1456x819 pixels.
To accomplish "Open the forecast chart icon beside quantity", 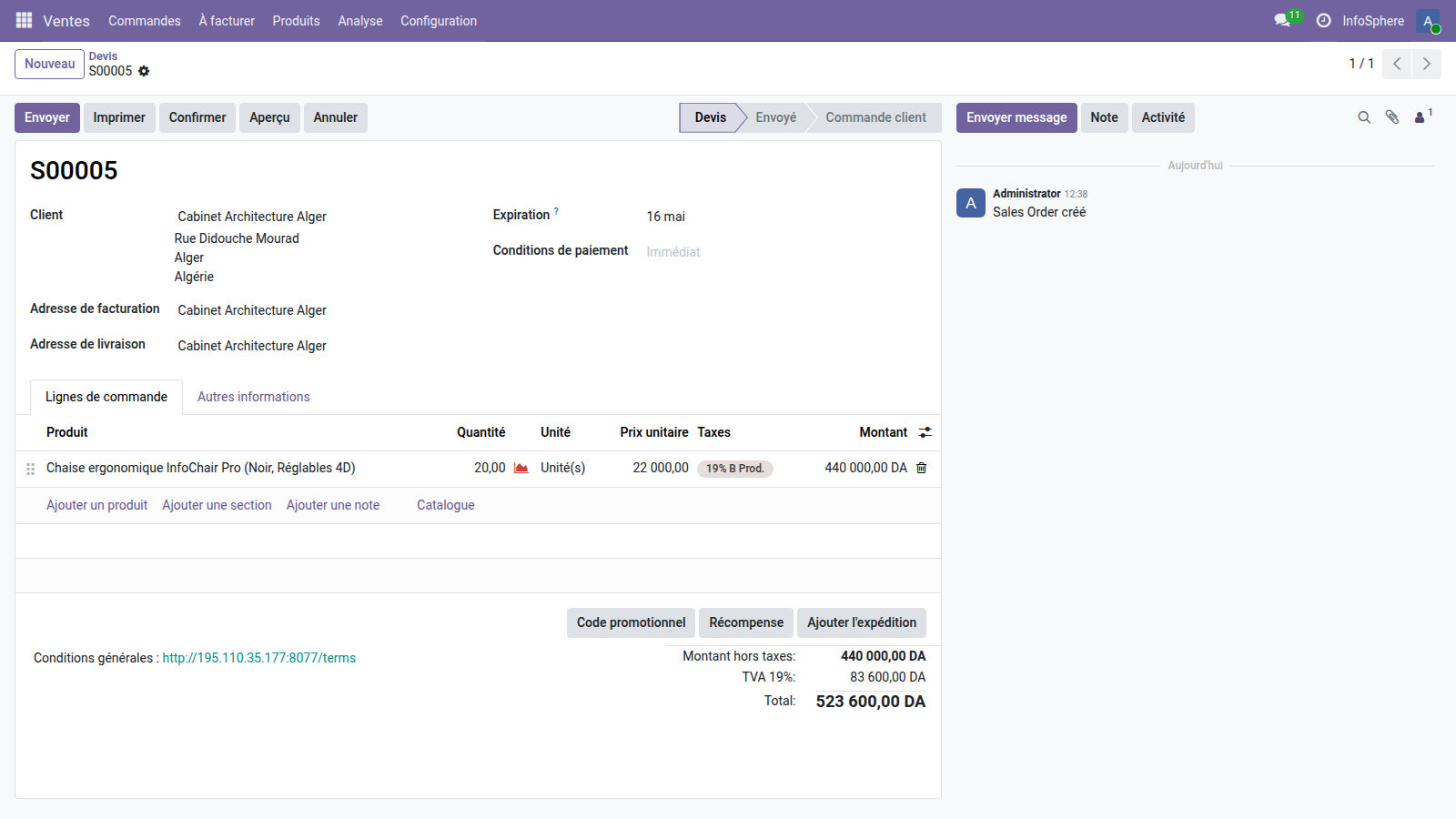I will [x=521, y=468].
